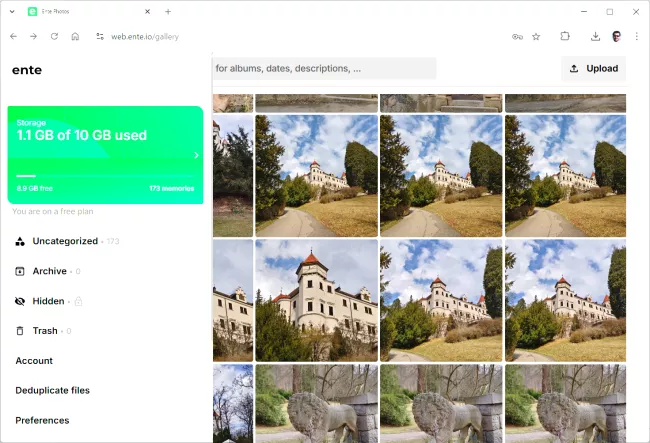Open browser downloads icon
This screenshot has height=443, width=650.
[x=595, y=36]
